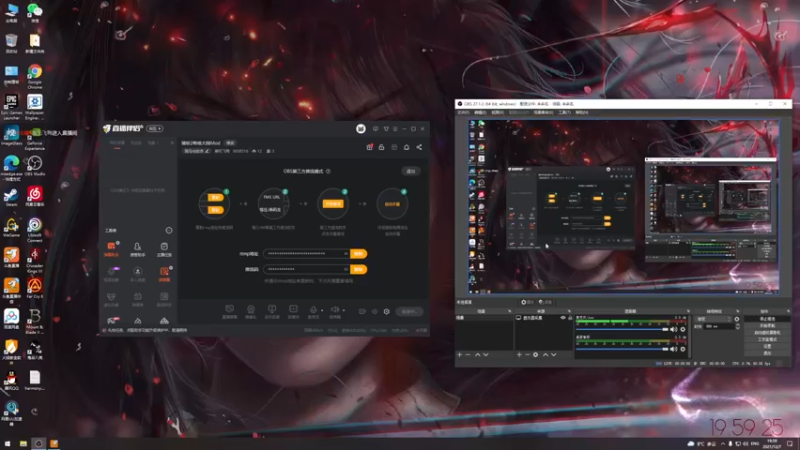Select the first underlined tab in streaming app sidebar
Image resolution: width=800 pixels, height=450 pixels.
point(117,144)
